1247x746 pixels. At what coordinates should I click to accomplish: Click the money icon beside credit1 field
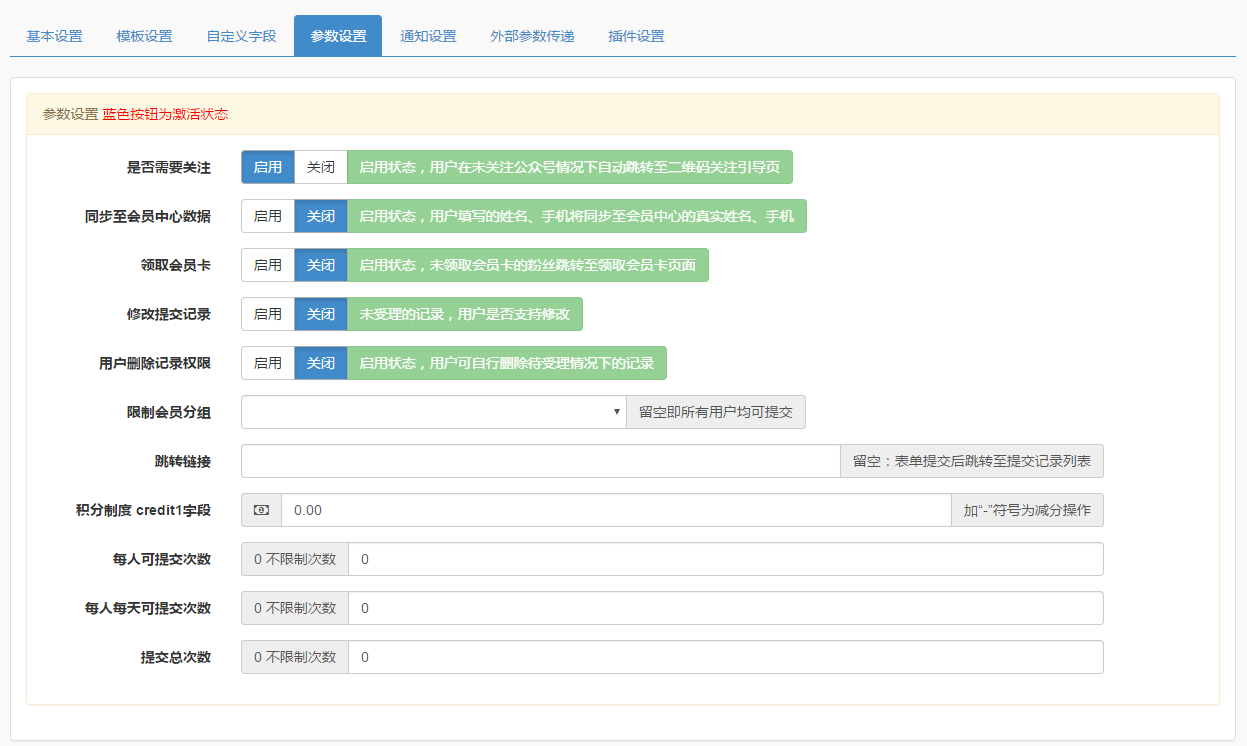tap(261, 510)
